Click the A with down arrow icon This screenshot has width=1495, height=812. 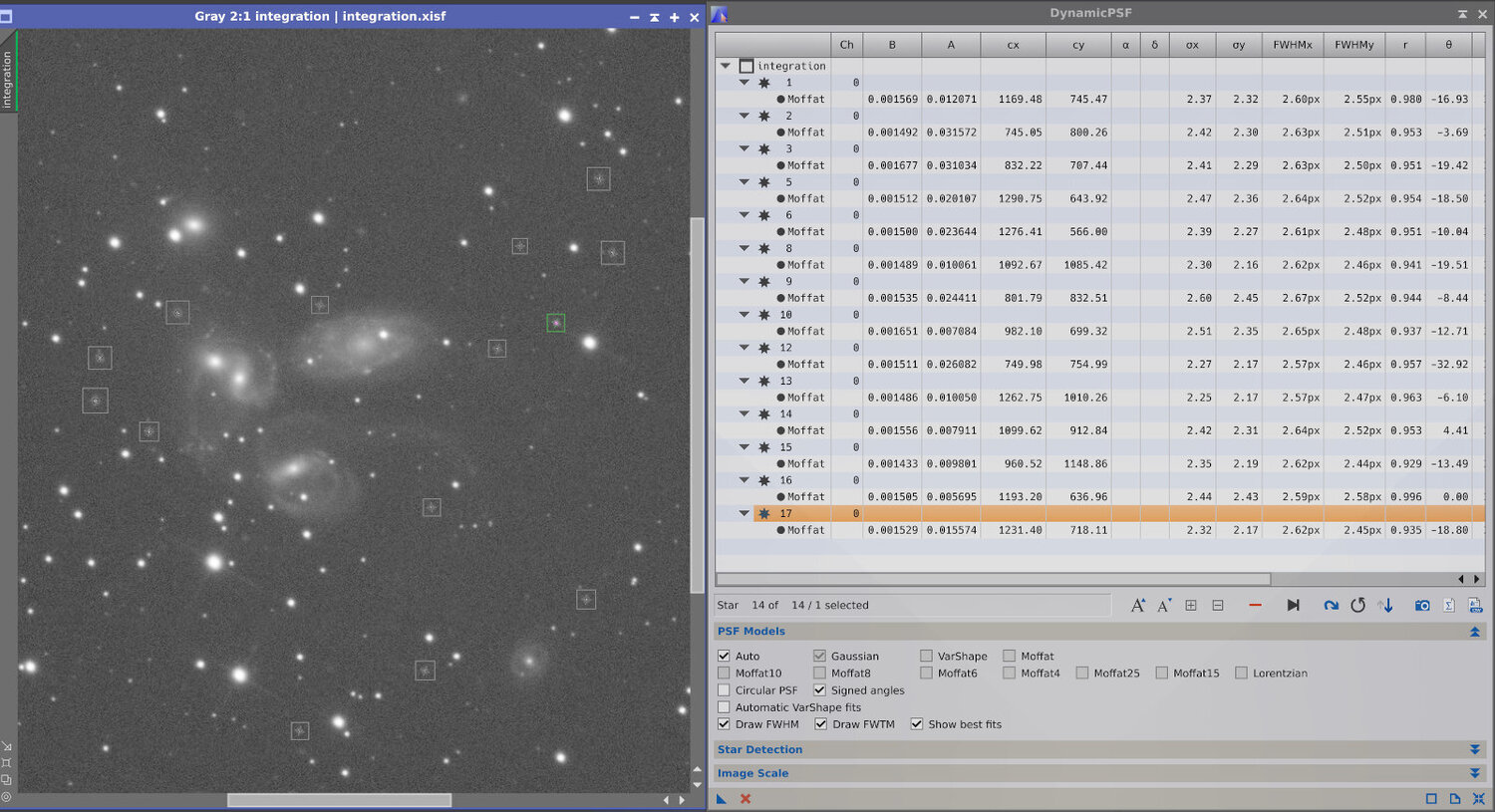click(1163, 606)
